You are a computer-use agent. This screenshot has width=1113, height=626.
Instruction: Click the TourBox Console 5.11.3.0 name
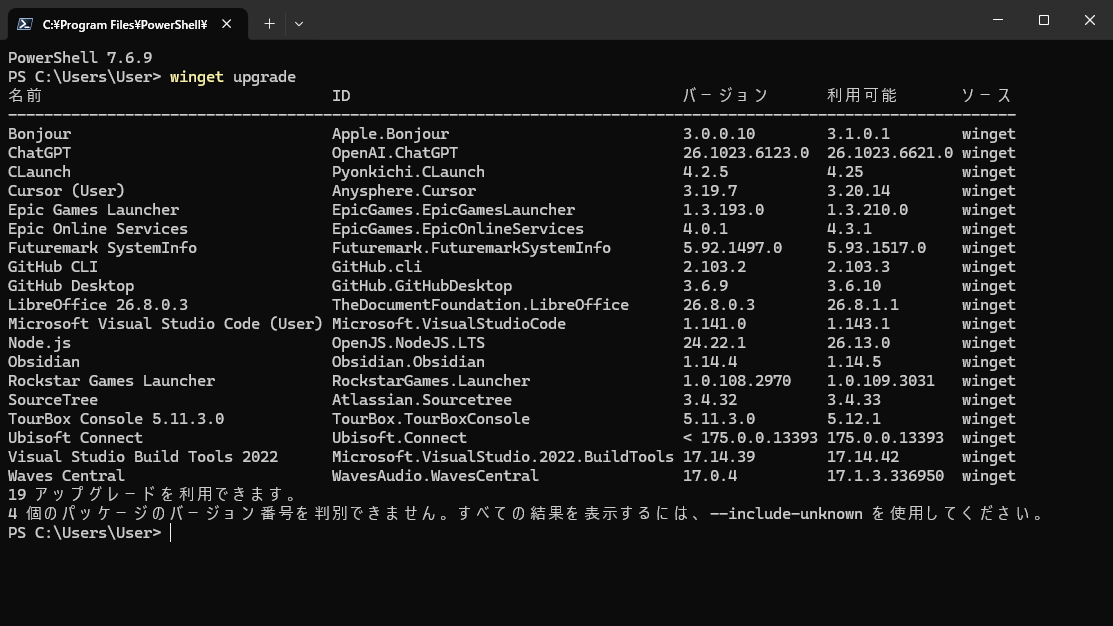pyautogui.click(x=116, y=419)
